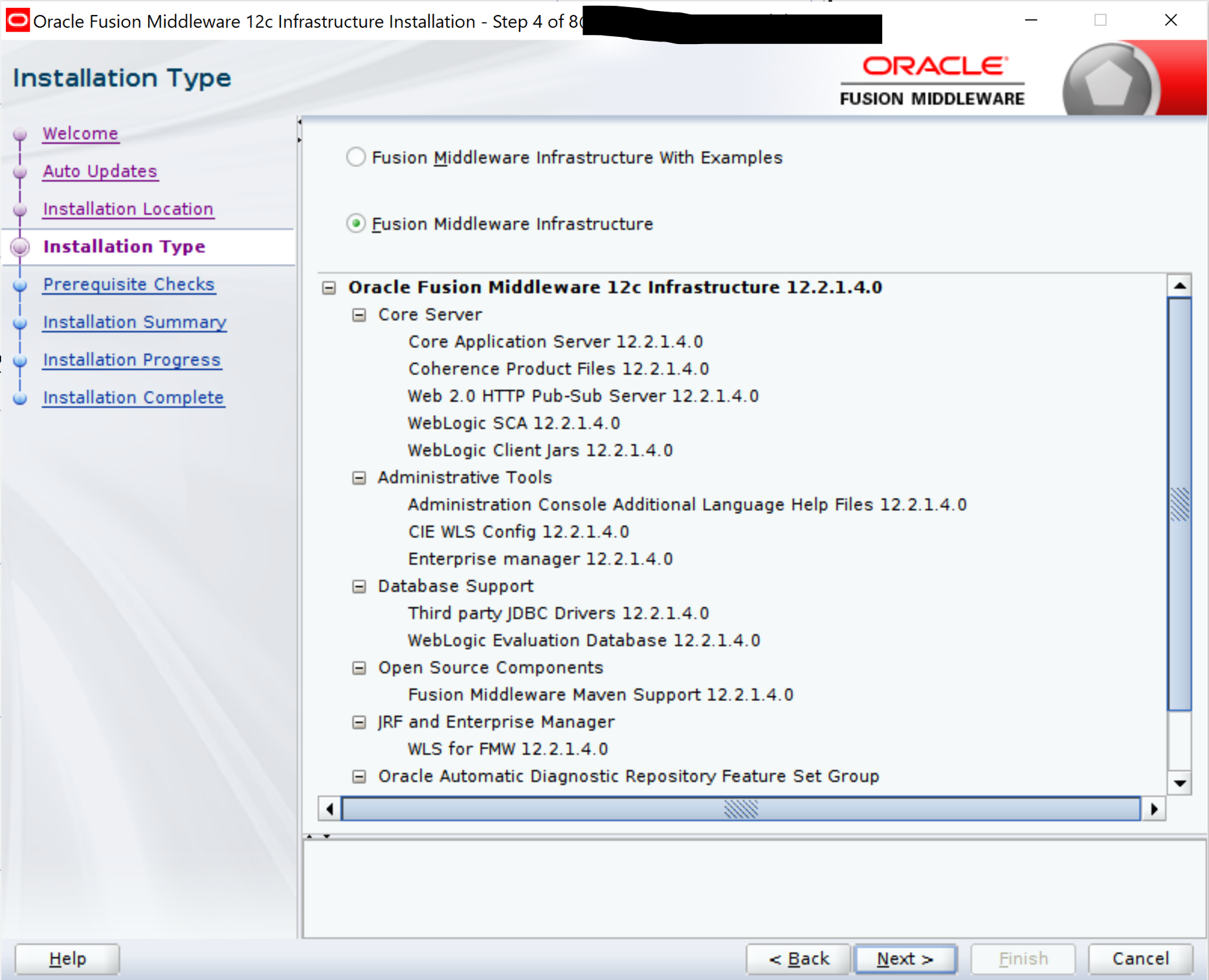Viewport: 1209px width, 980px height.
Task: Click the horizontal scrollbar thumb
Action: [x=740, y=809]
